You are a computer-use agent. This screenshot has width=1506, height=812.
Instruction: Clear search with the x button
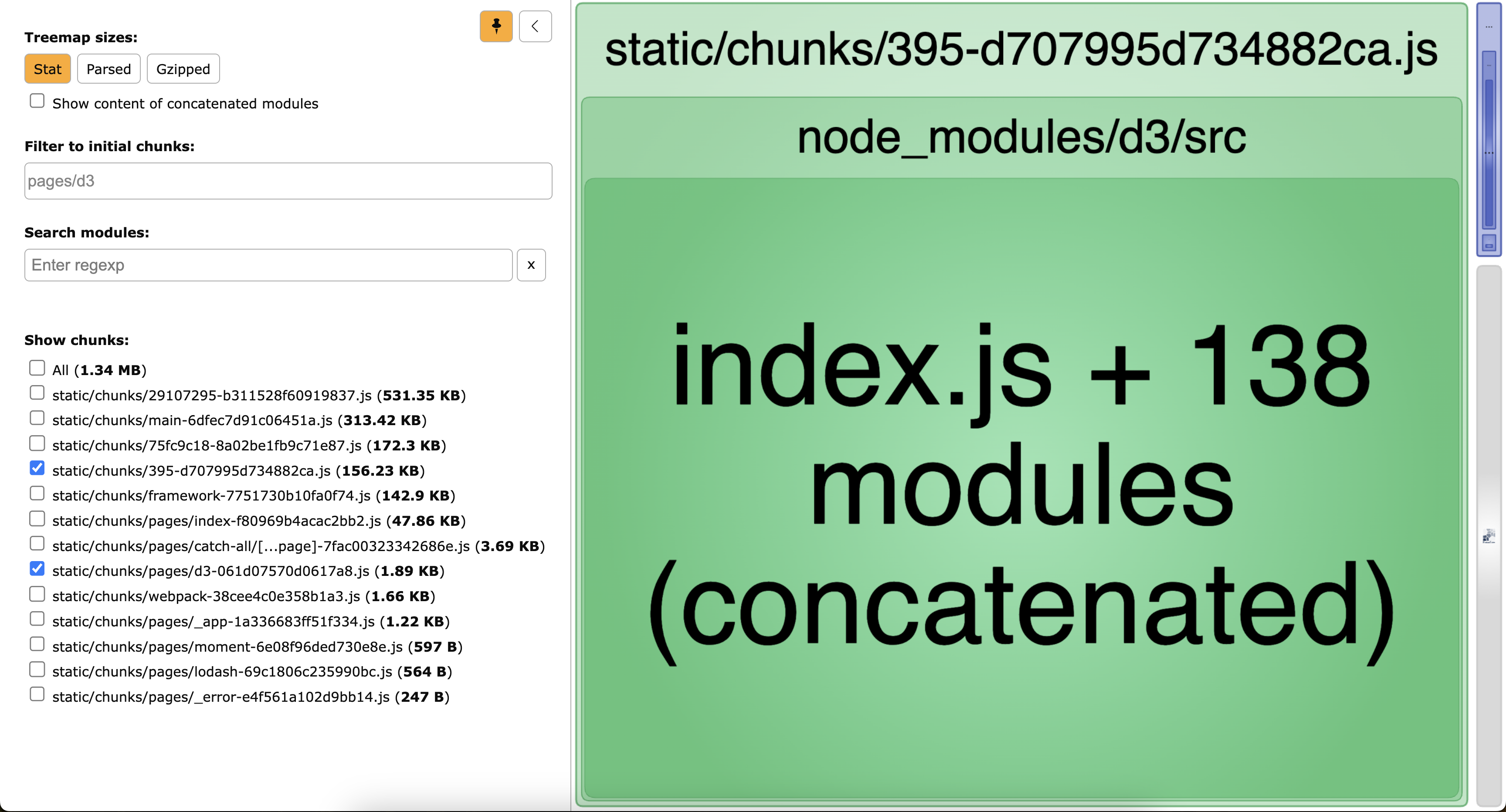531,265
